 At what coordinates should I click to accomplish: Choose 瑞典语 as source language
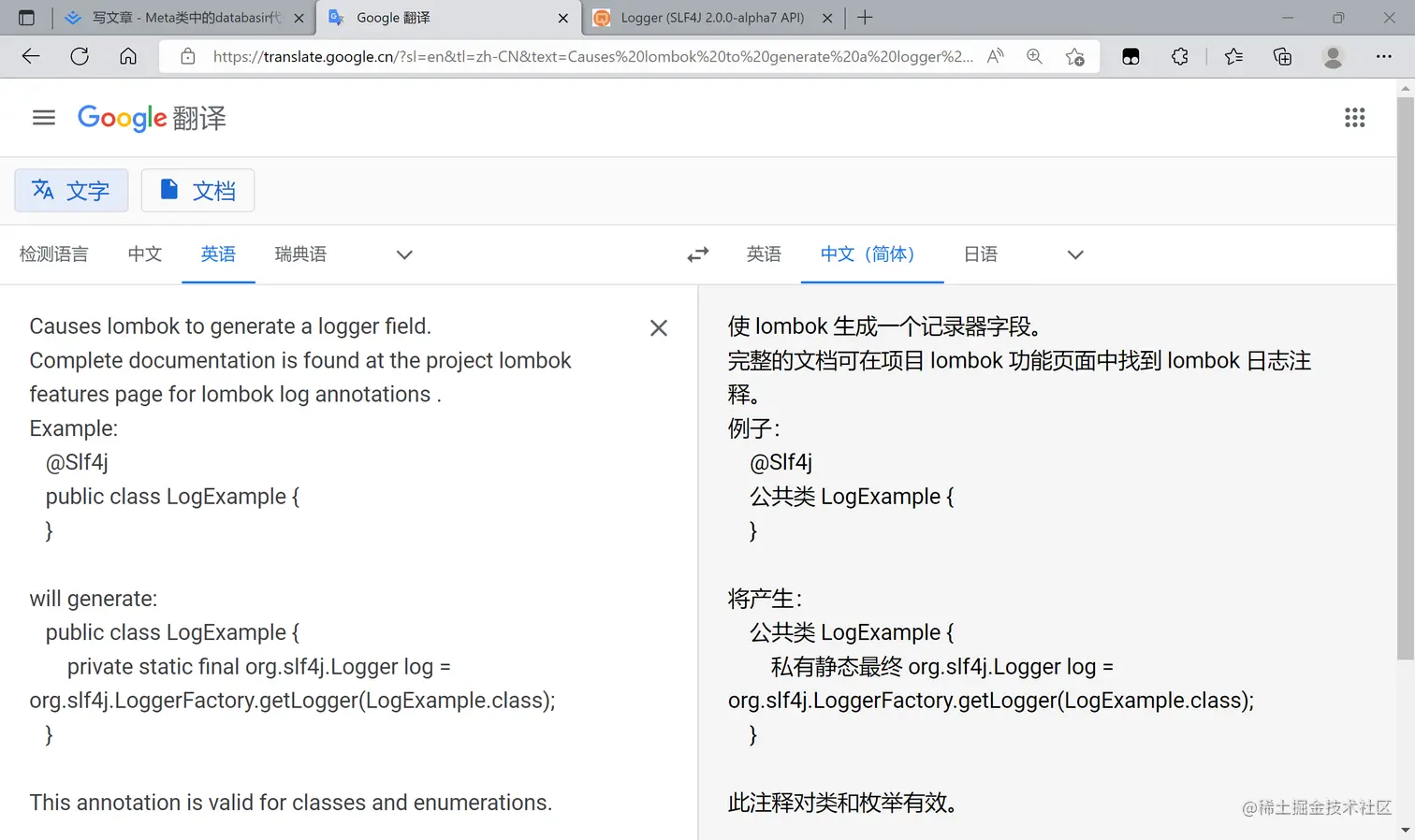point(300,254)
